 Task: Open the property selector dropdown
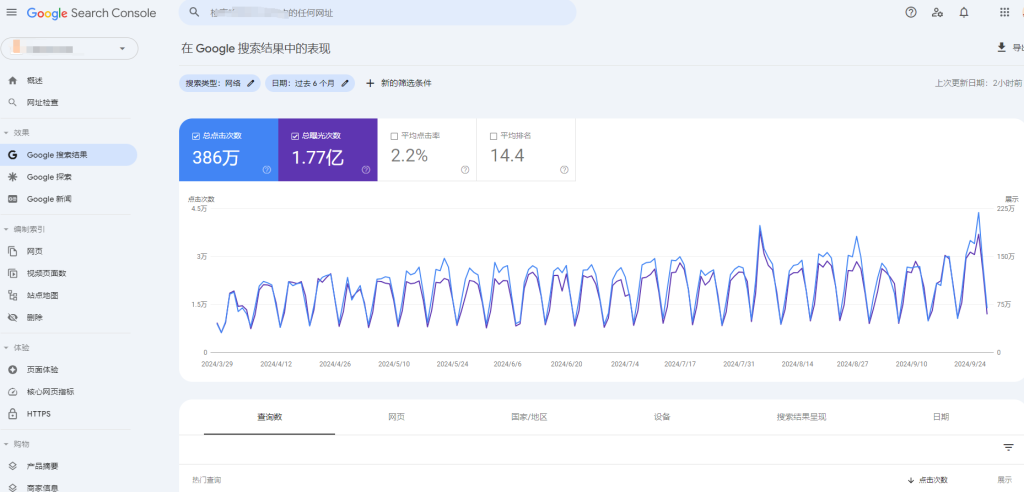(x=69, y=48)
